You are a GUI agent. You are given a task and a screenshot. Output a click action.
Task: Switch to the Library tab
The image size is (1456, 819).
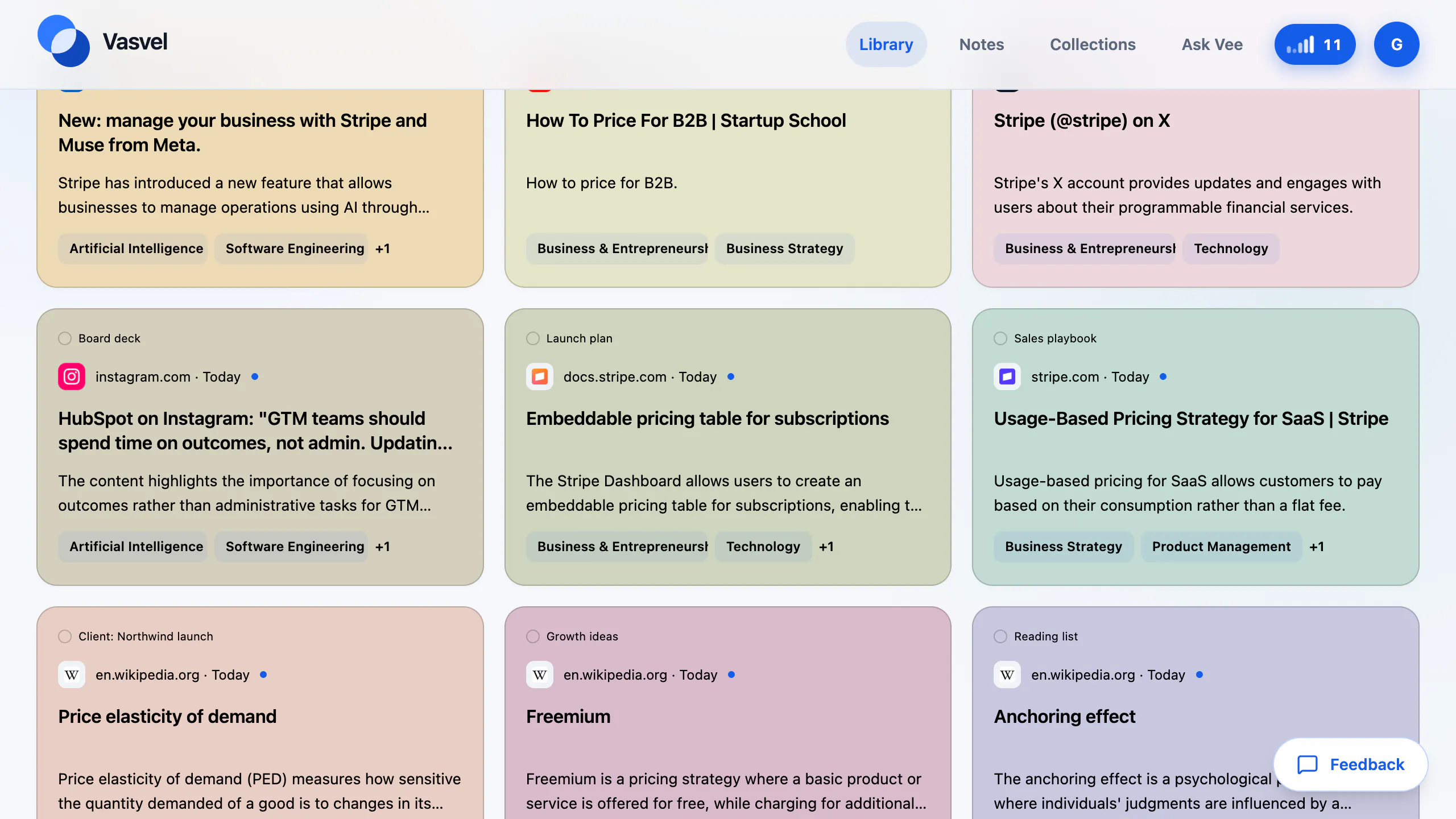(x=886, y=44)
